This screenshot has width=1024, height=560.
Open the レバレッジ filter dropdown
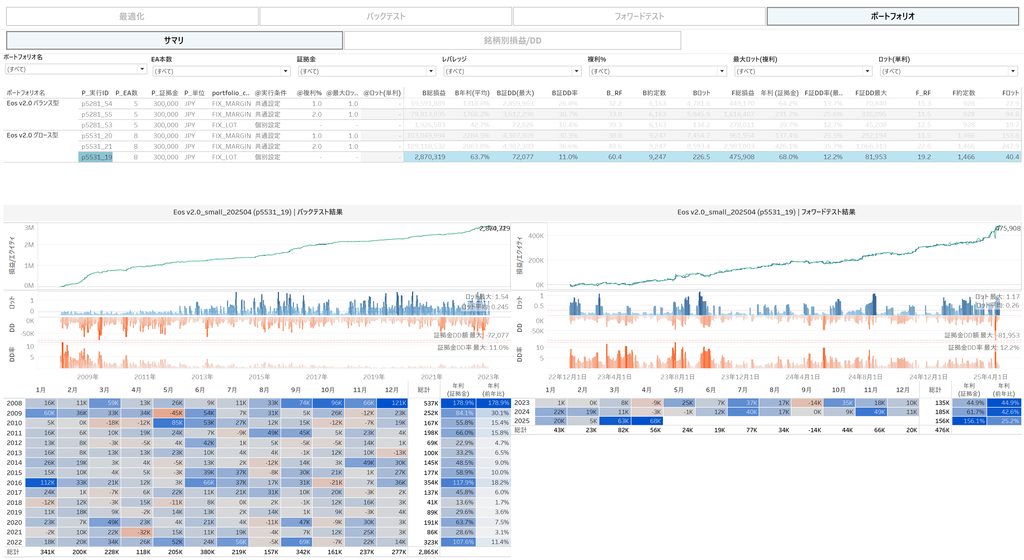click(x=510, y=71)
